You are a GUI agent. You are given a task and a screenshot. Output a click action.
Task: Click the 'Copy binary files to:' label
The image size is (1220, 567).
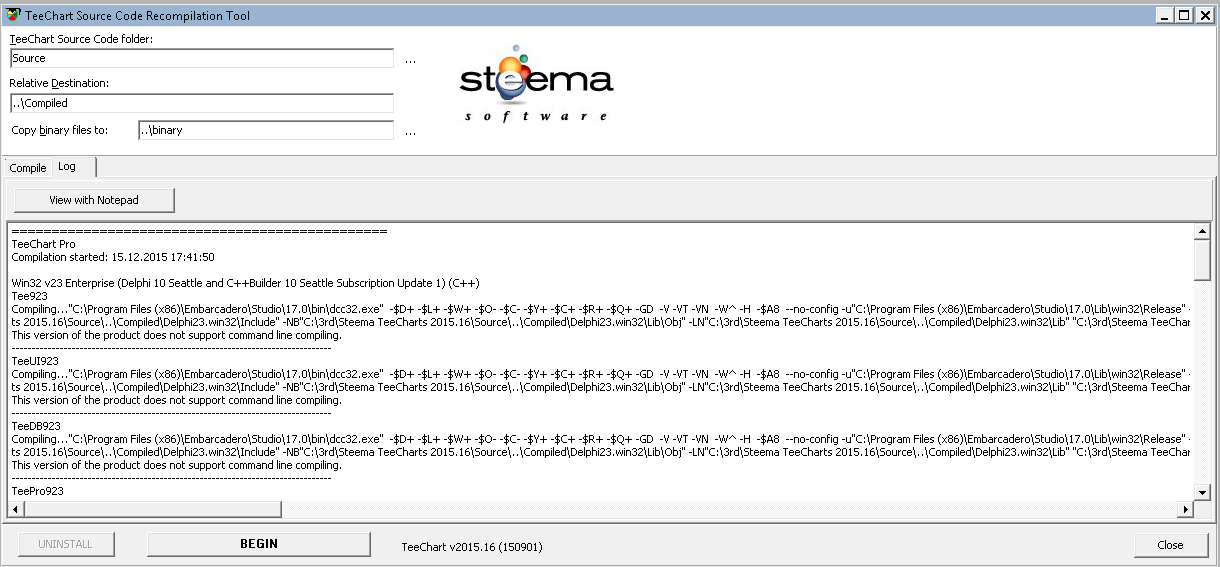pyautogui.click(x=60, y=130)
